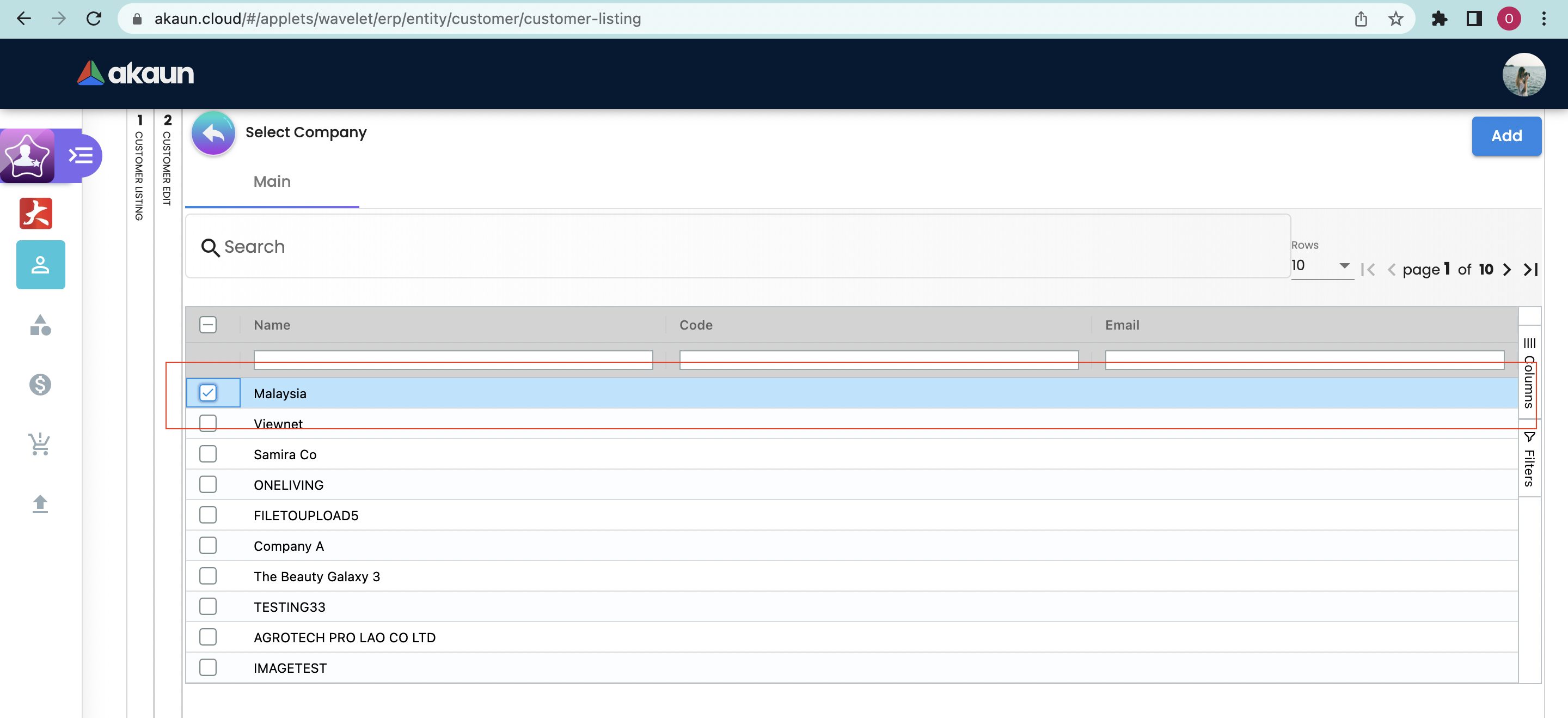1568x718 pixels.
Task: Open the sidebar menu expand icon
Action: tap(81, 155)
